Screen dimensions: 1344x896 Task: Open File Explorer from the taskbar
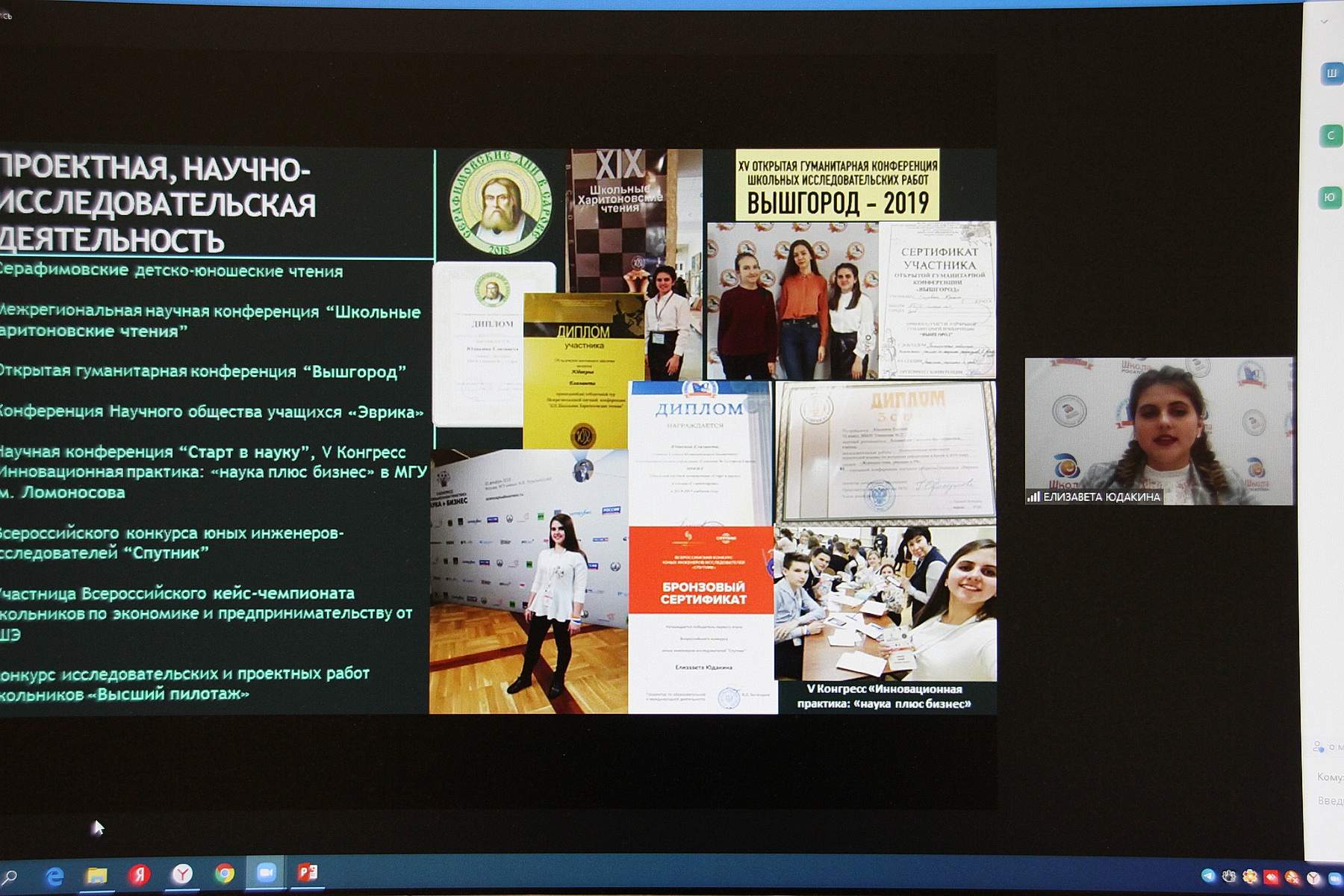pyautogui.click(x=97, y=875)
